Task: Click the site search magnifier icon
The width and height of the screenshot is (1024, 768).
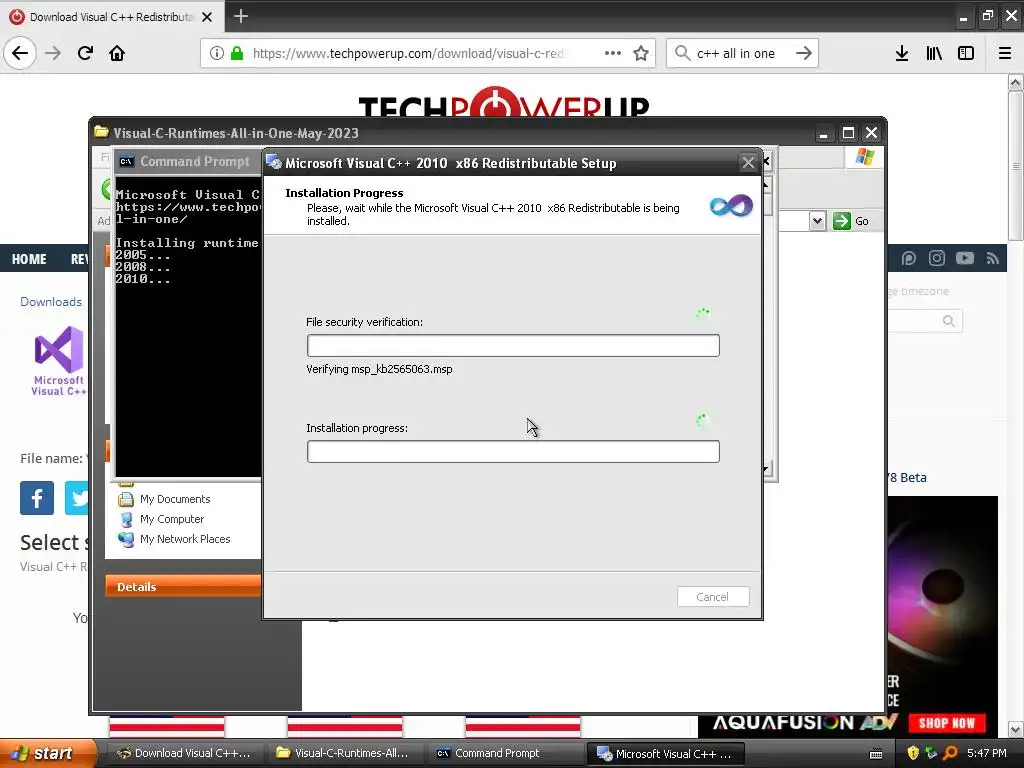Action: [x=948, y=321]
